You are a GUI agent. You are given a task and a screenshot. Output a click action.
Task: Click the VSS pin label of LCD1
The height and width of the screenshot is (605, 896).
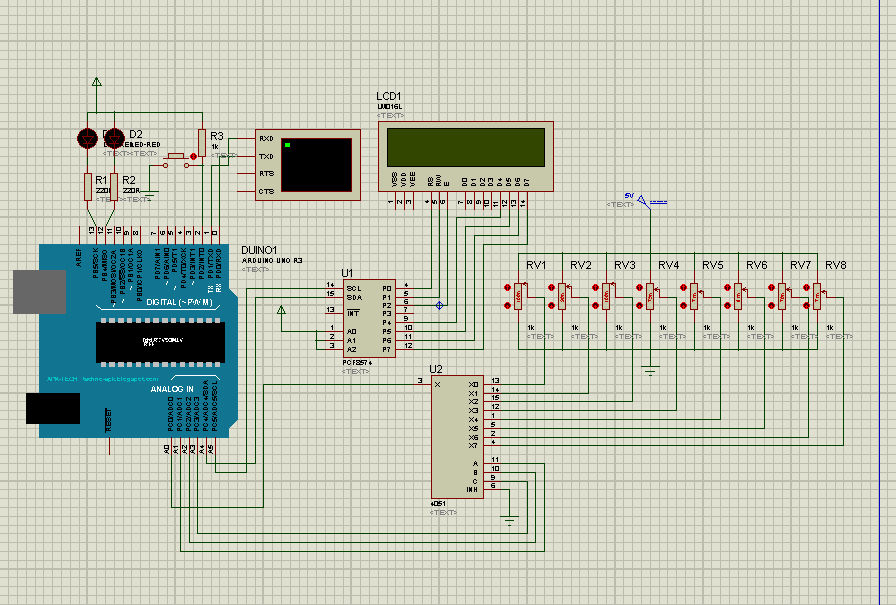pyautogui.click(x=394, y=178)
